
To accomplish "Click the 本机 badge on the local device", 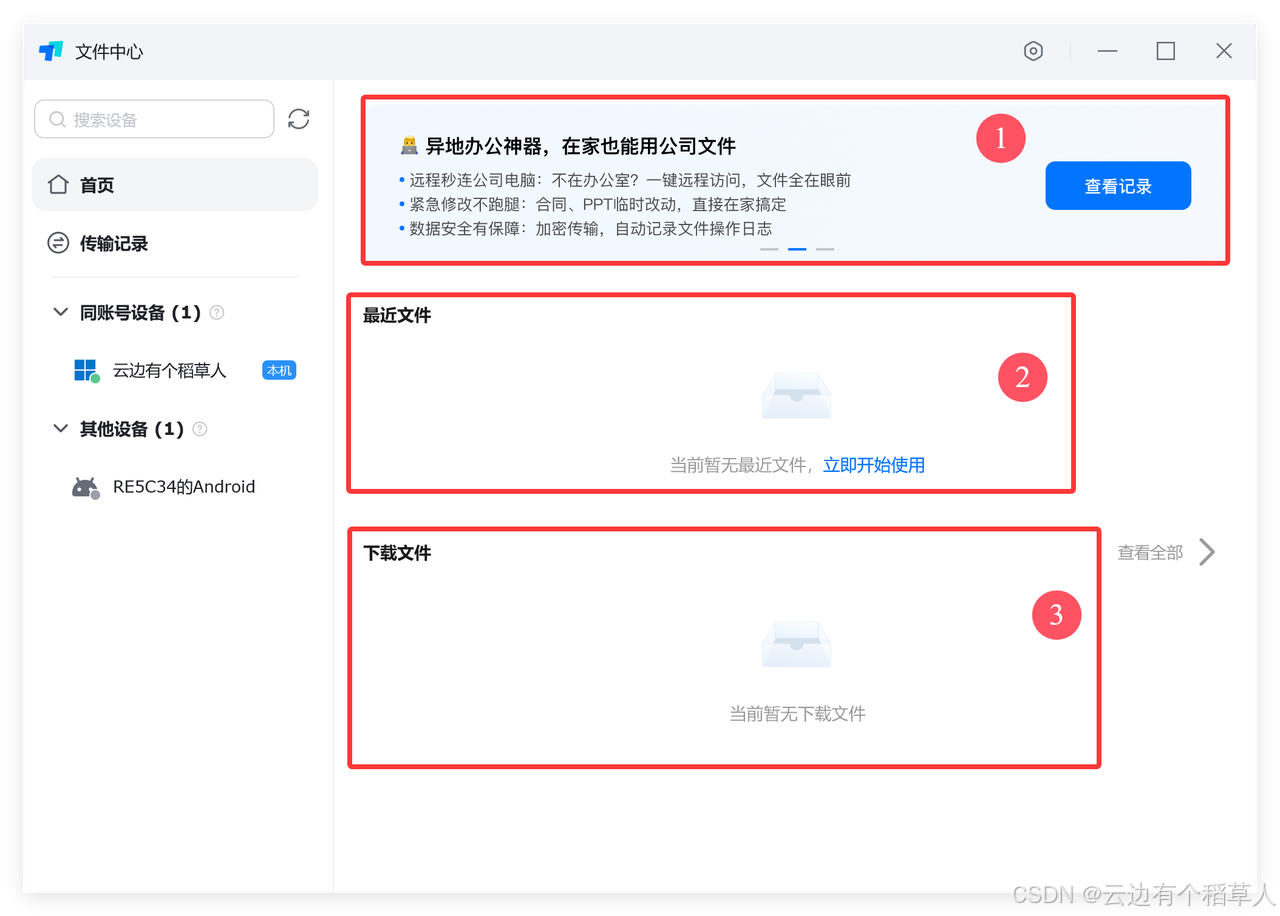I will click(279, 371).
